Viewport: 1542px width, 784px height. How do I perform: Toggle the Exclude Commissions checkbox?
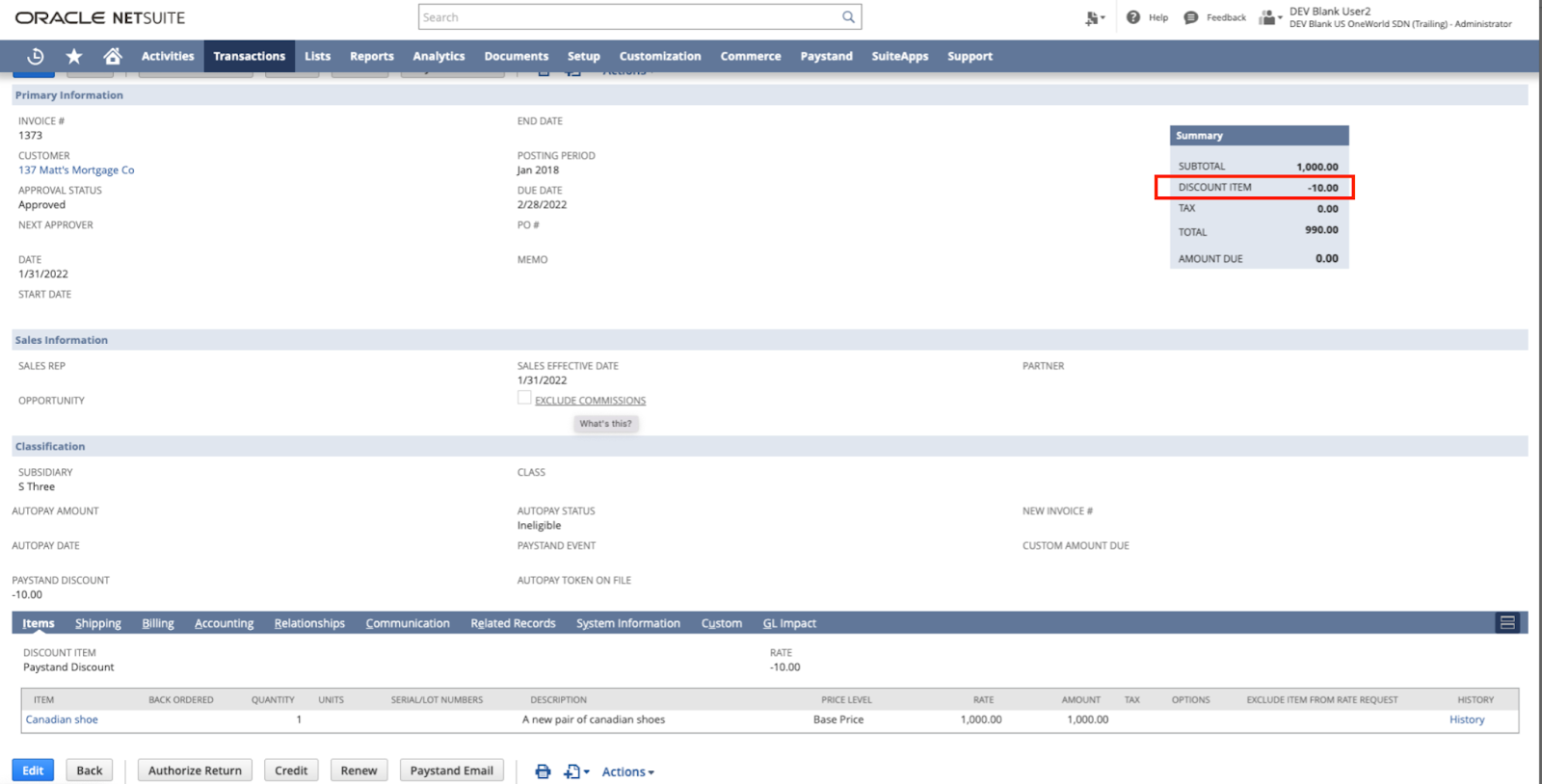(524, 398)
